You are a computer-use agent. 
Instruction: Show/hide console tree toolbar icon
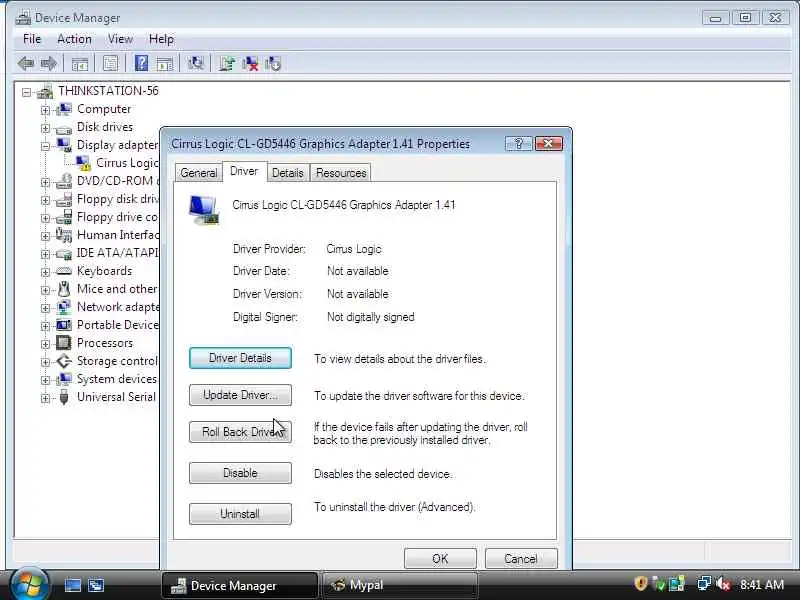pyautogui.click(x=80, y=64)
